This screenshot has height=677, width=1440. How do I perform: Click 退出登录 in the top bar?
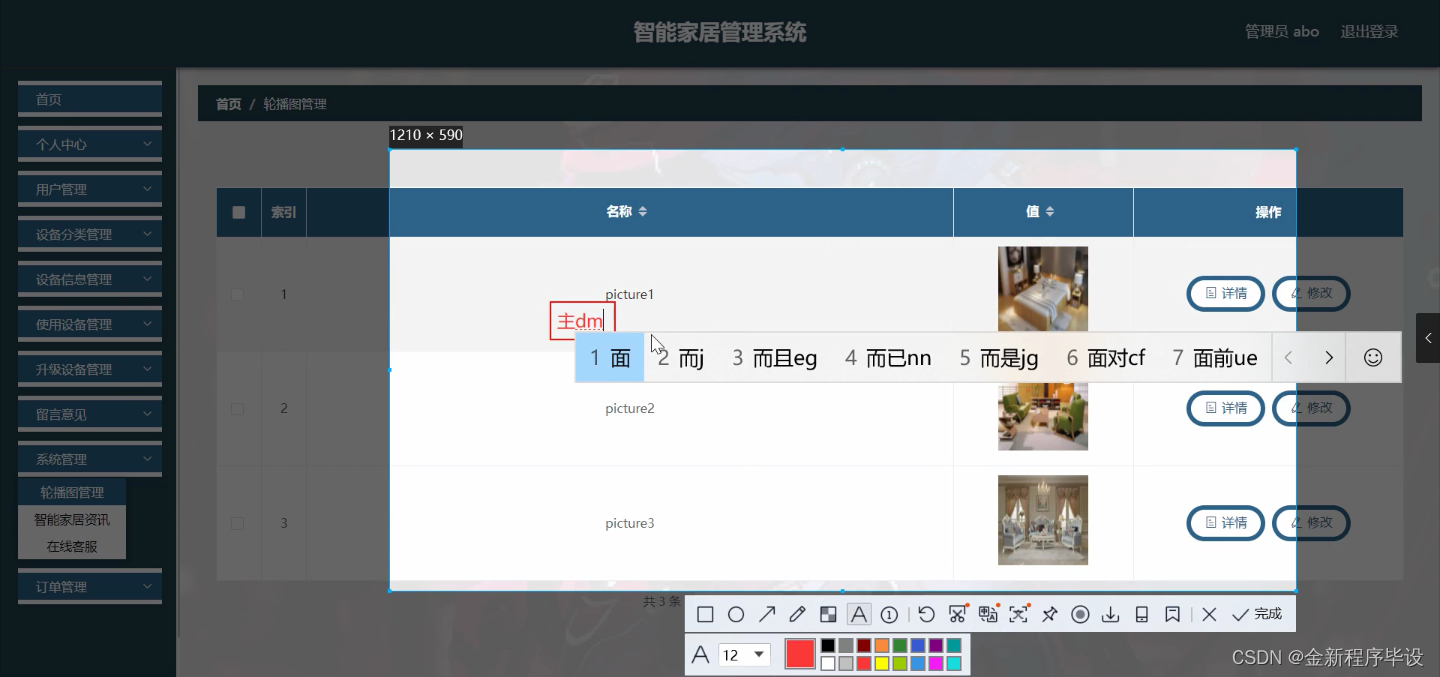[x=1368, y=31]
